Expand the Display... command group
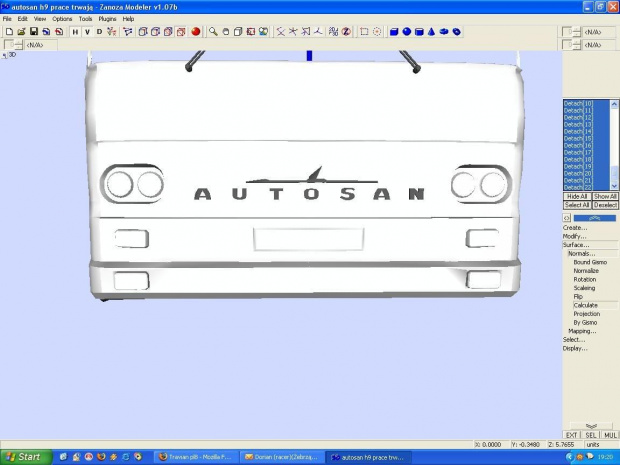This screenshot has width=620, height=465. (575, 348)
